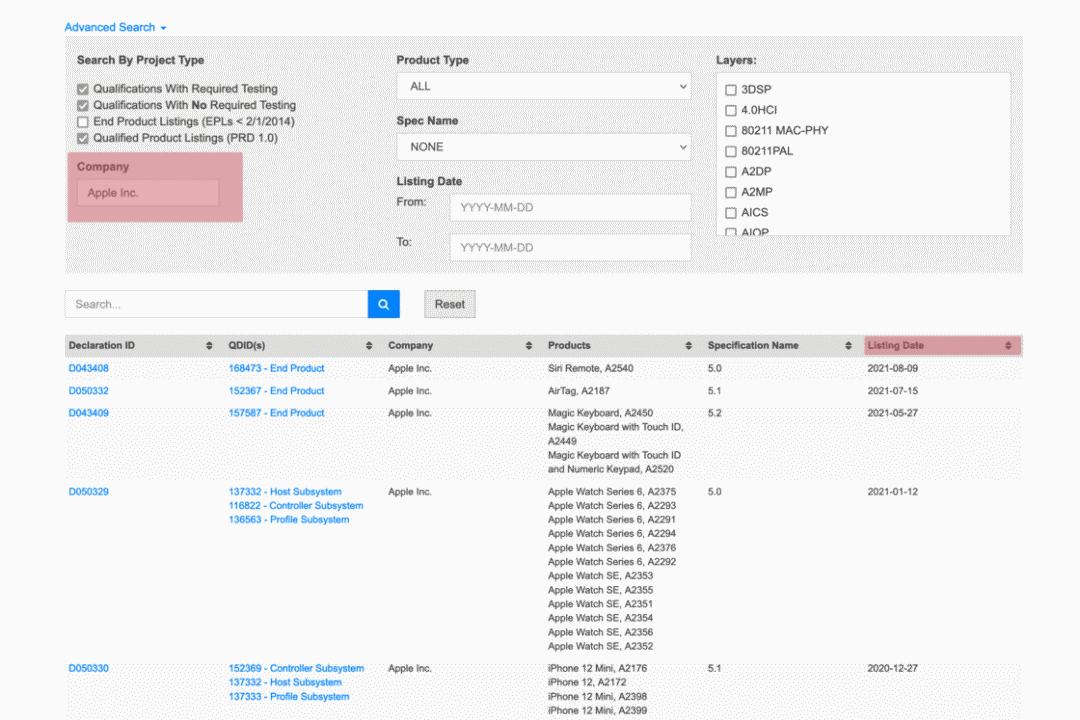Sort table by Listing Date column
Screen dimensions: 1080x720
click(1008, 345)
